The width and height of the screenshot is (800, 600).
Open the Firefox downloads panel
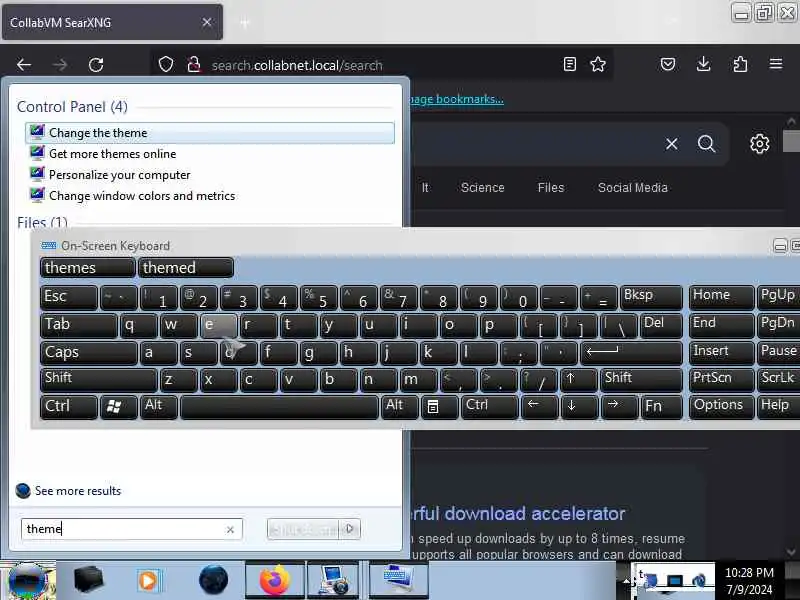[x=704, y=64]
